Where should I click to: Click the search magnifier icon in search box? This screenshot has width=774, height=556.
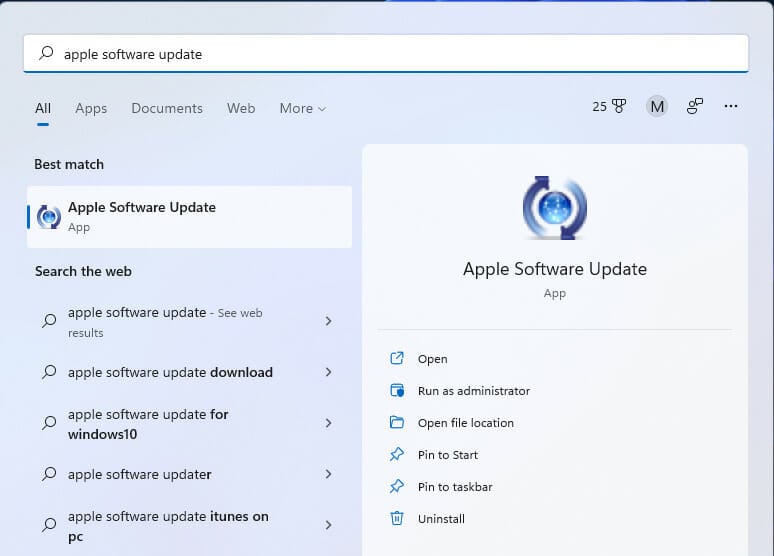coord(46,53)
